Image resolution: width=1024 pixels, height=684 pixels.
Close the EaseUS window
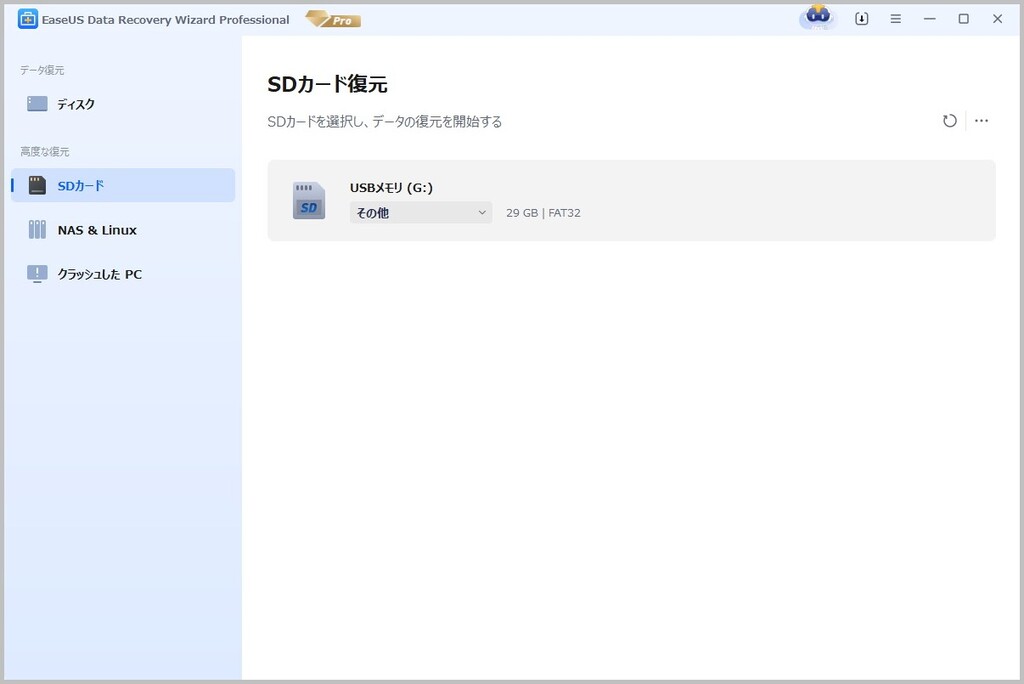(x=997, y=19)
